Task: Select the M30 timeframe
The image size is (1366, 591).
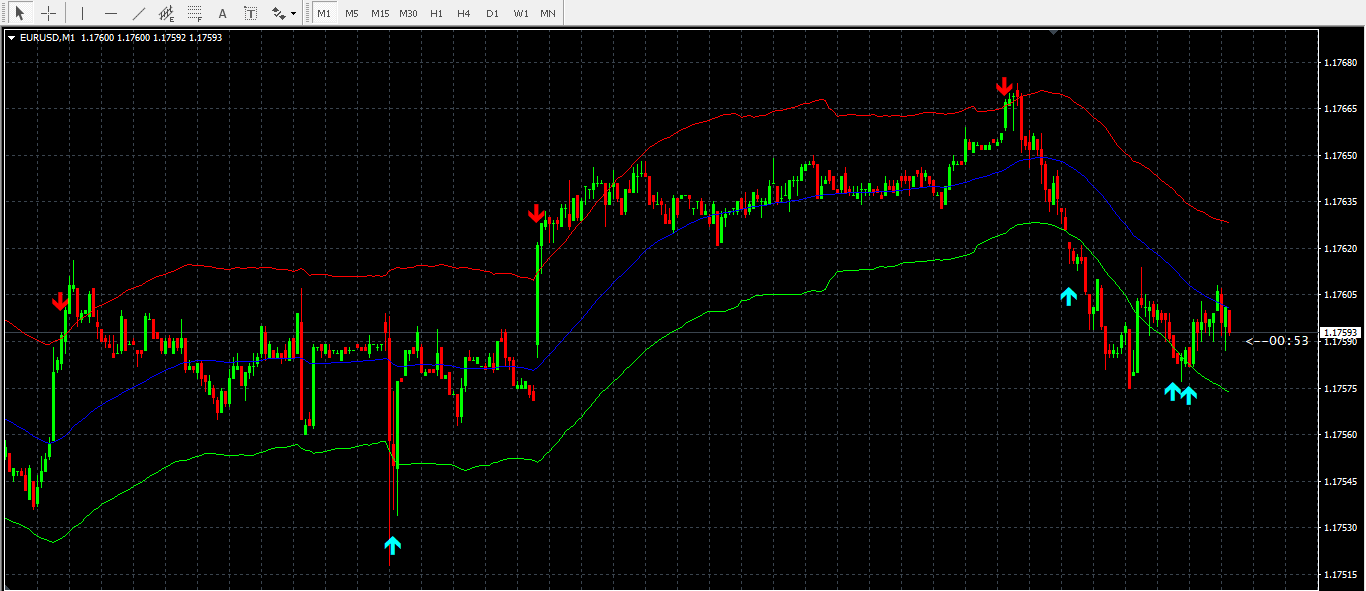Action: coord(408,14)
